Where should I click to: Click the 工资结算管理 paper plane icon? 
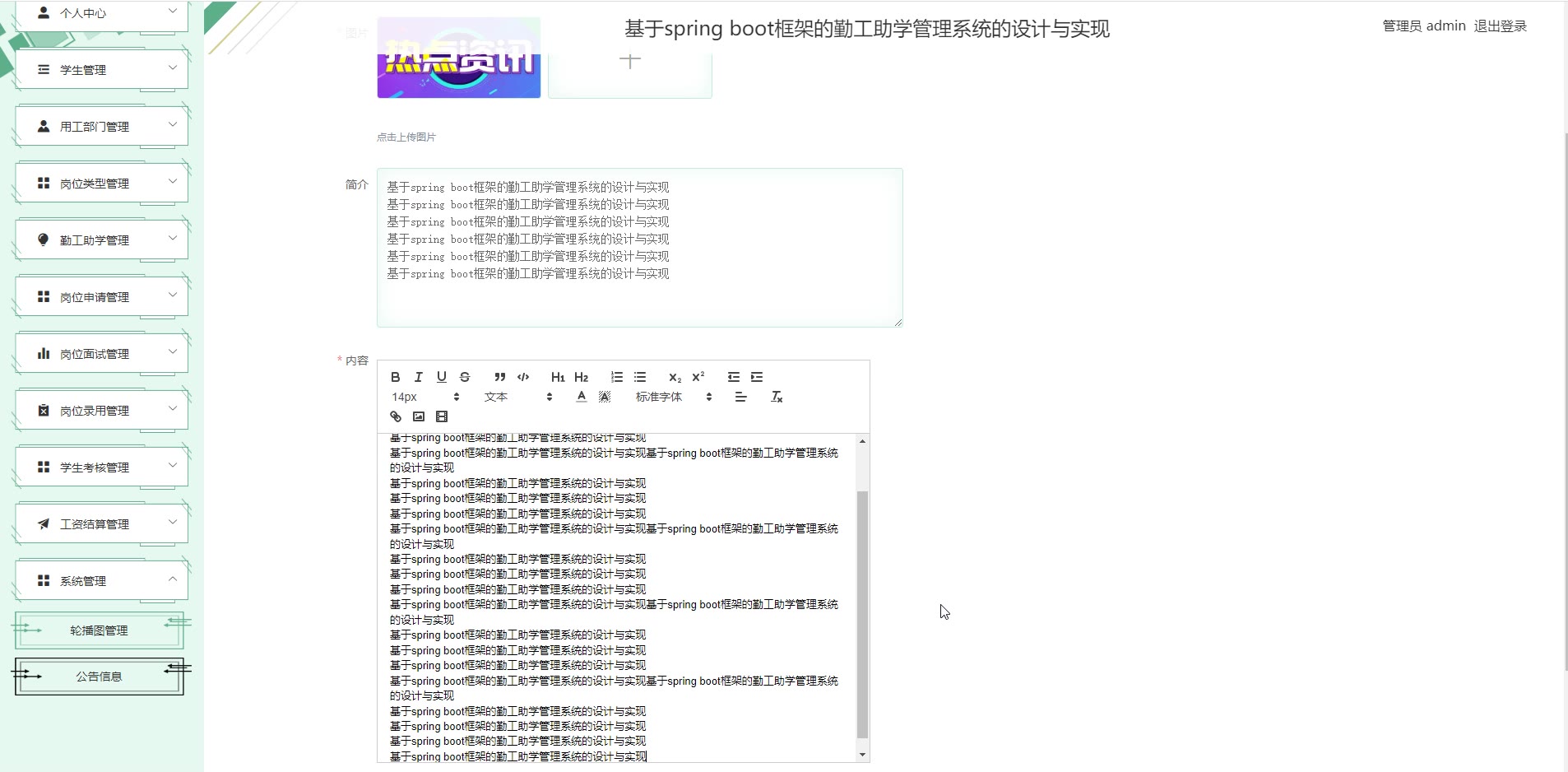pos(44,523)
